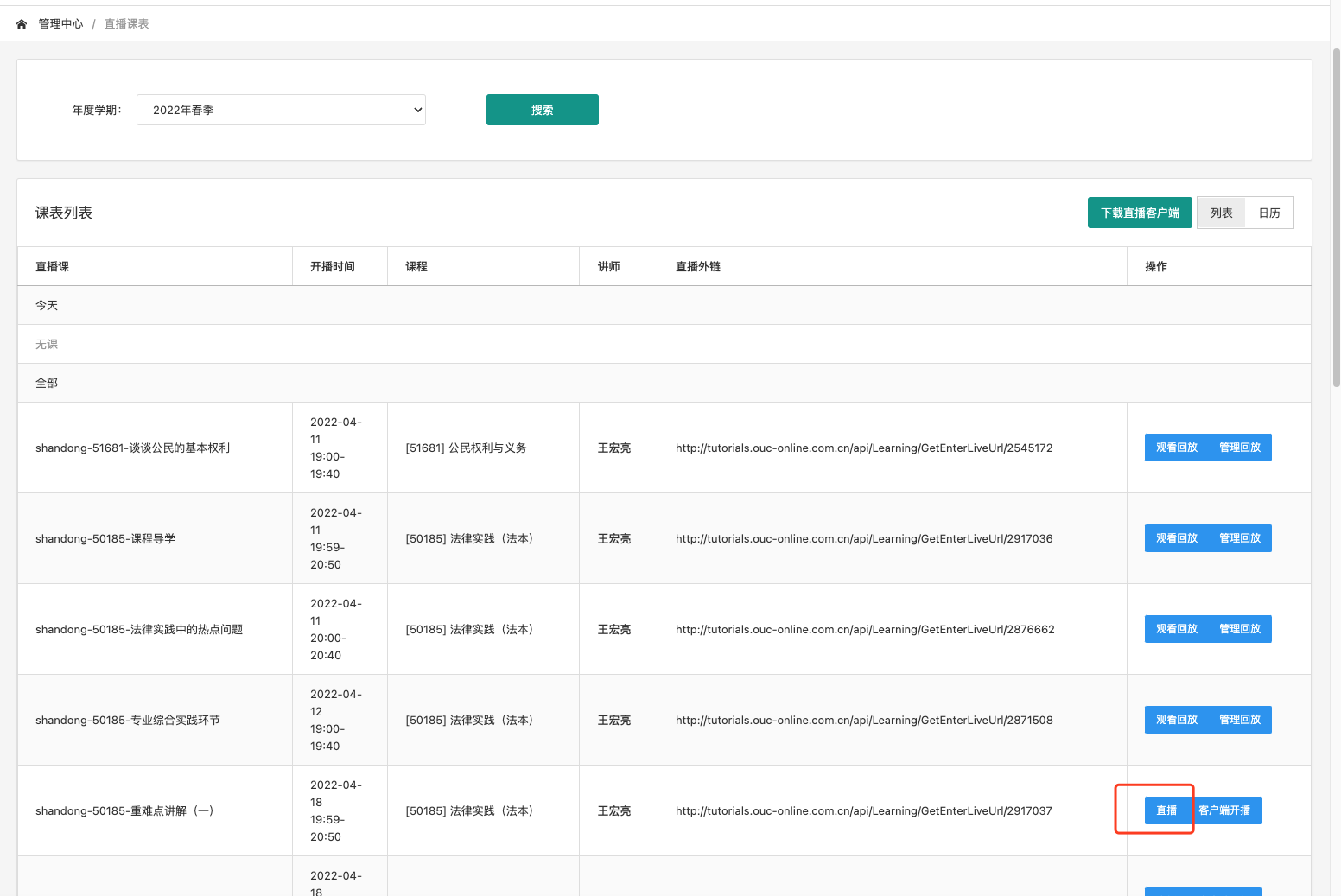Click the 无课 row text
Viewport: 1341px width, 896px height.
[x=47, y=344]
